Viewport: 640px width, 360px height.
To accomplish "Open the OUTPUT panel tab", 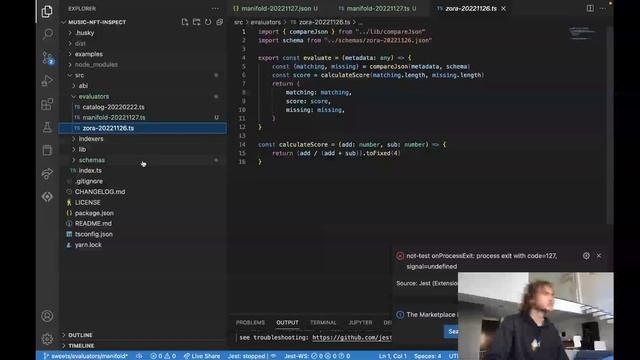I will point(287,322).
